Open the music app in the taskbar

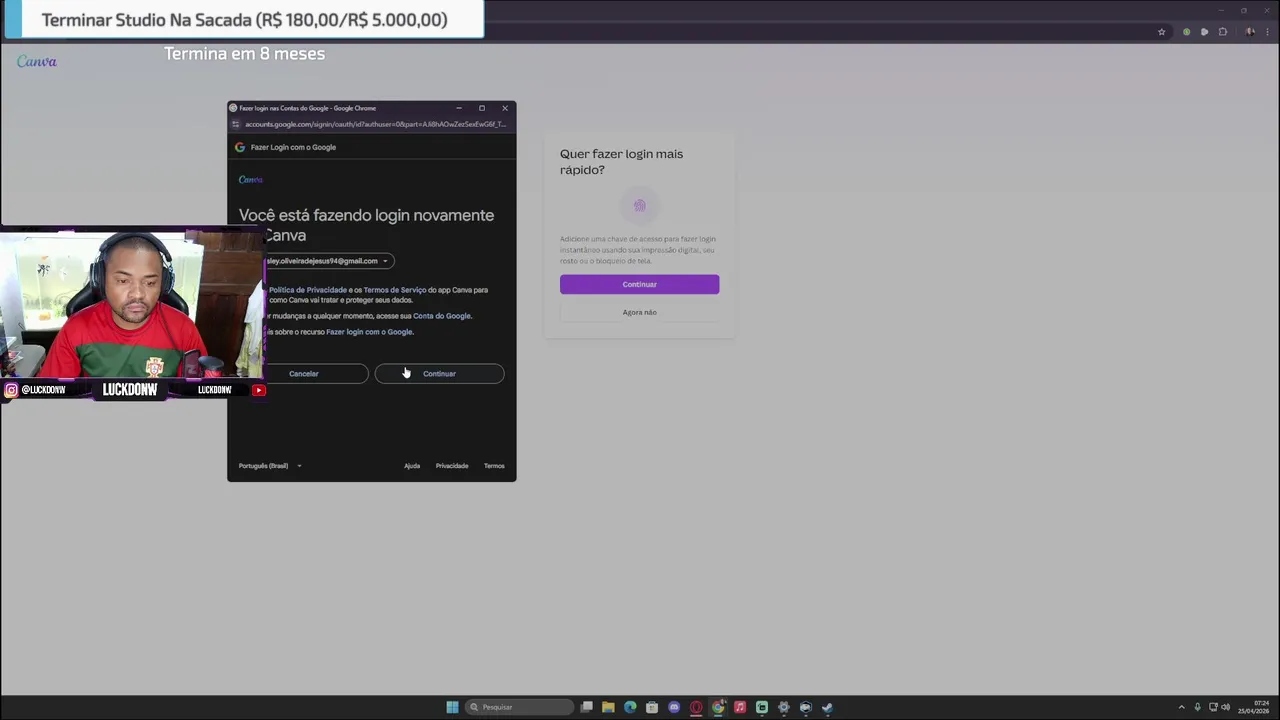(740, 707)
